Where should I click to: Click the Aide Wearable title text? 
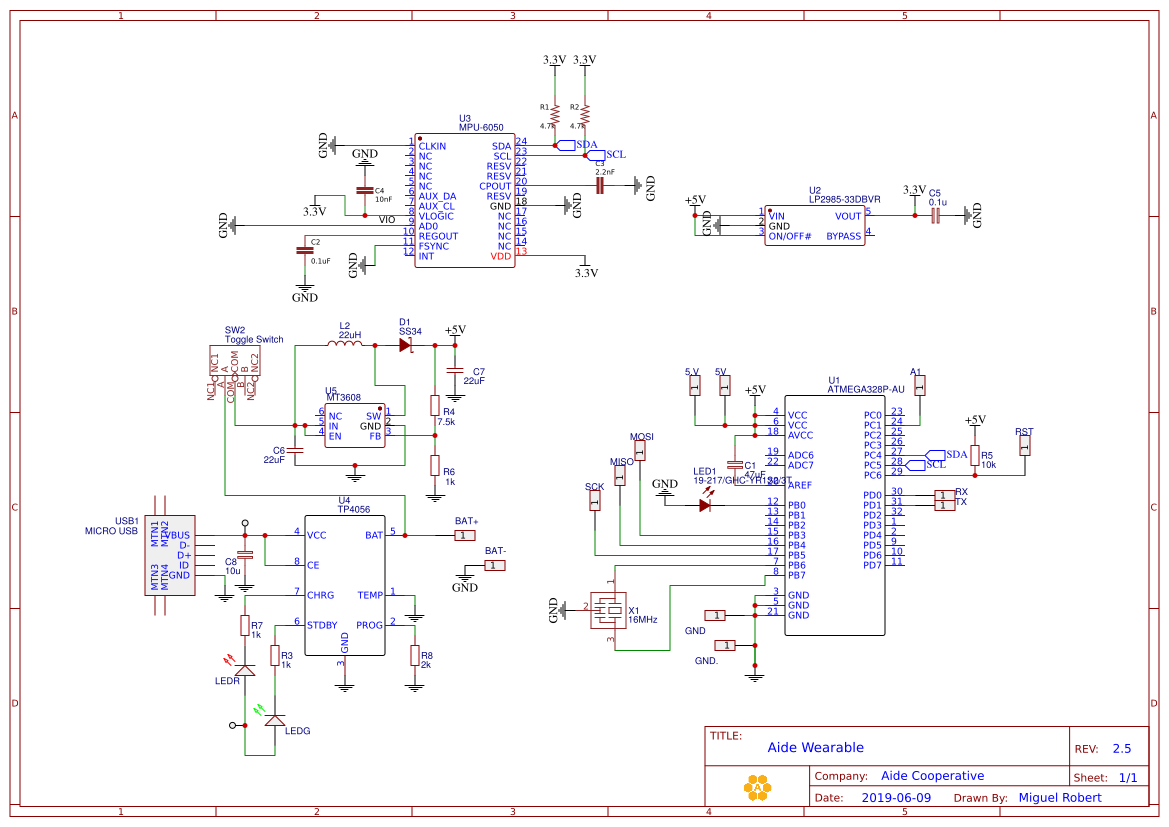click(x=816, y=747)
